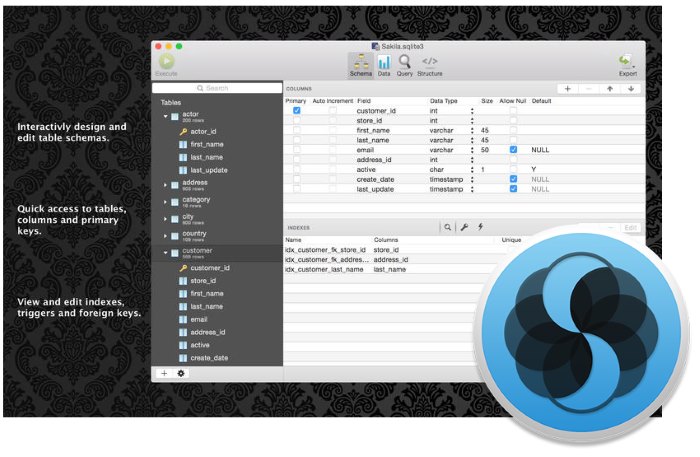Remove column with the minus button
The height and width of the screenshot is (457, 700).
point(588,89)
